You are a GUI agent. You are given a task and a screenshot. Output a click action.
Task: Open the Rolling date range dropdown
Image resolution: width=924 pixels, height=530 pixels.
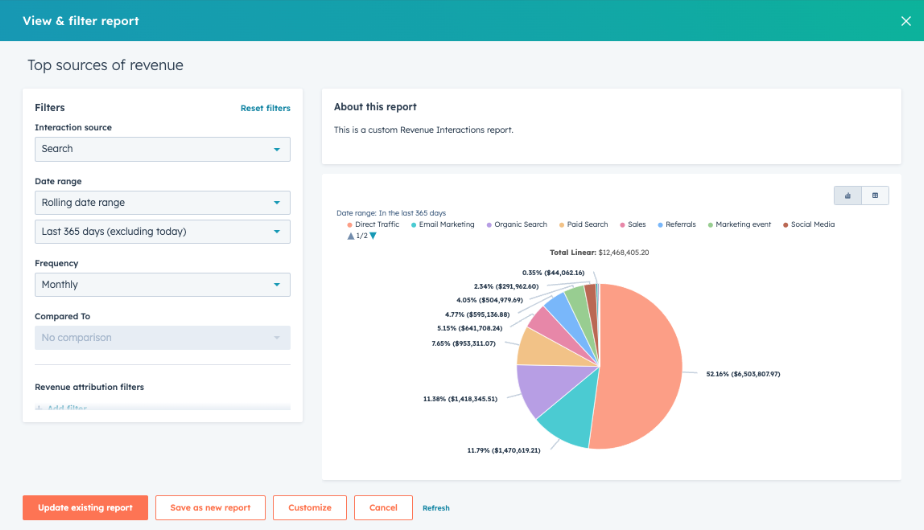(x=163, y=203)
